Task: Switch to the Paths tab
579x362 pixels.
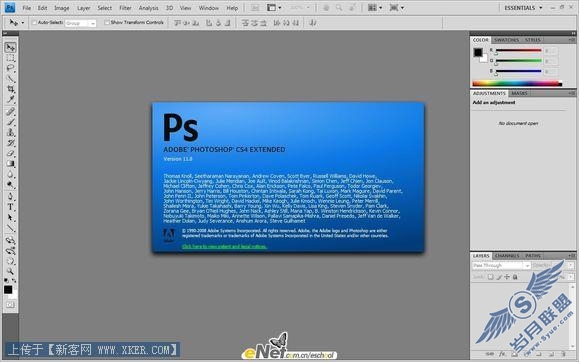Action: tap(533, 256)
